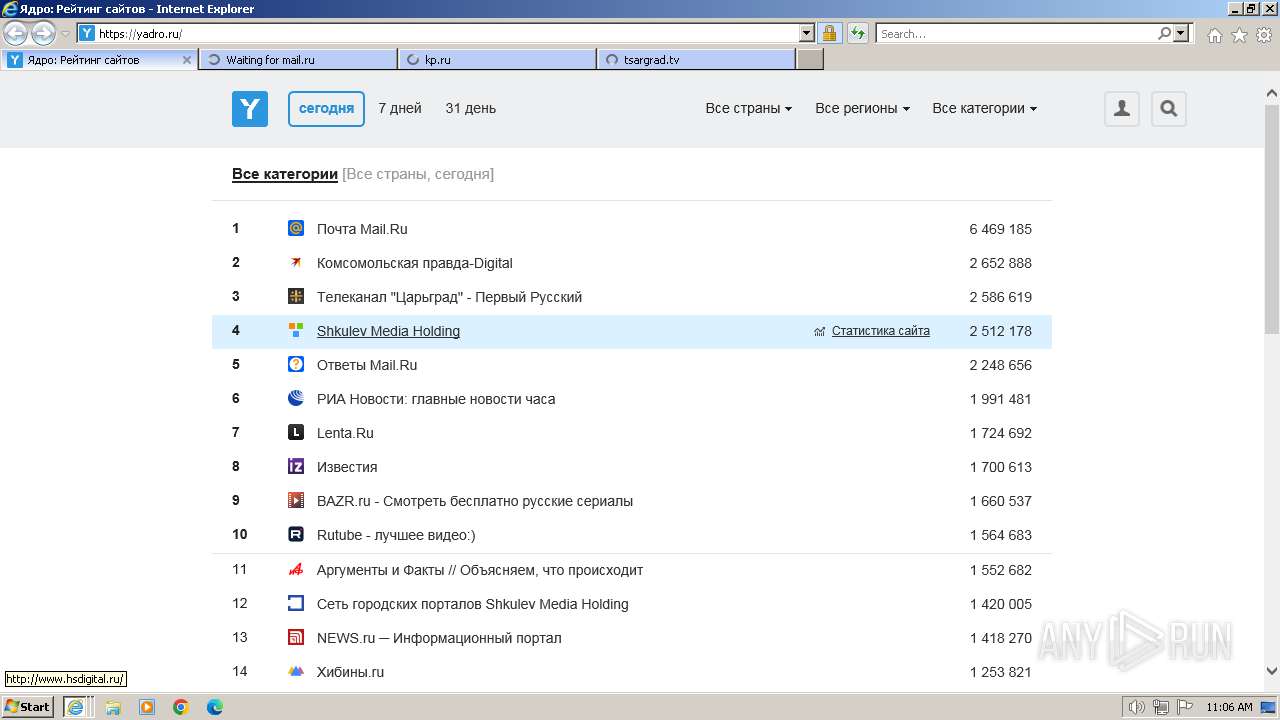Open the search provider dropdown arrow
The width and height of the screenshot is (1280, 720).
(1182, 33)
